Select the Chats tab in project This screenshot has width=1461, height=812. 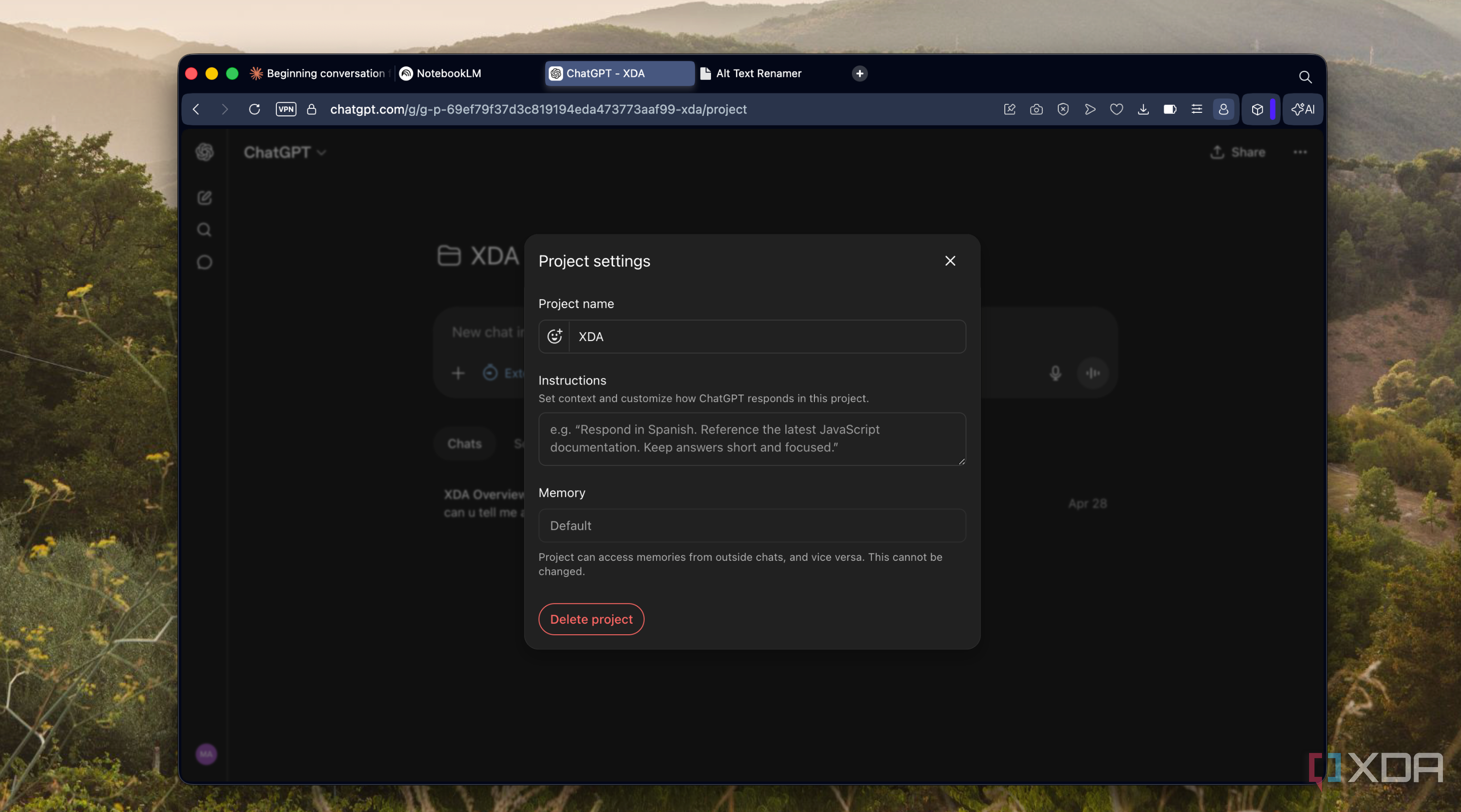tap(465, 443)
